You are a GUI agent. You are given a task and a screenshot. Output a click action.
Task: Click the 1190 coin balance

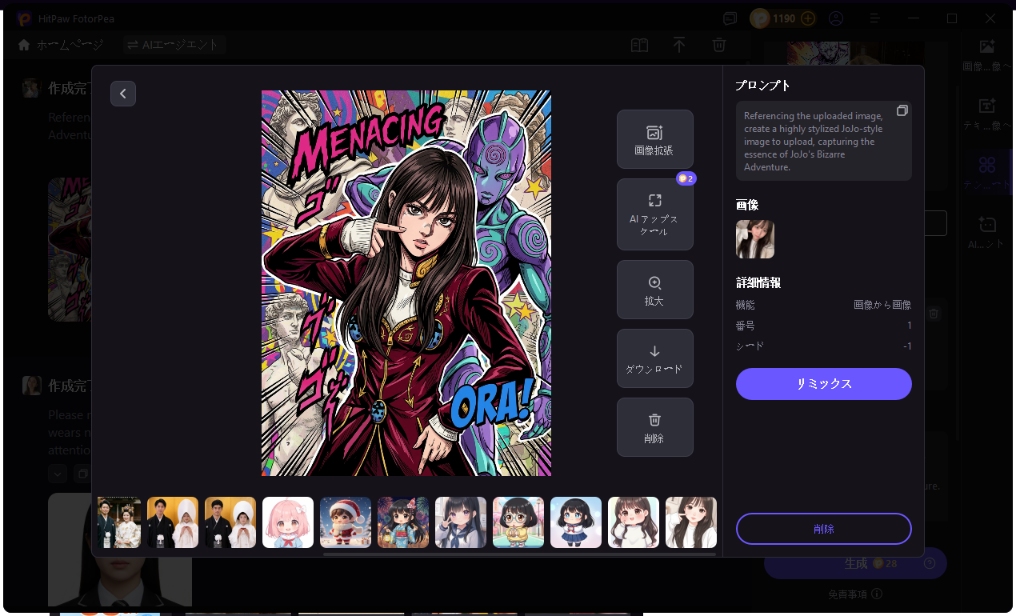[783, 19]
